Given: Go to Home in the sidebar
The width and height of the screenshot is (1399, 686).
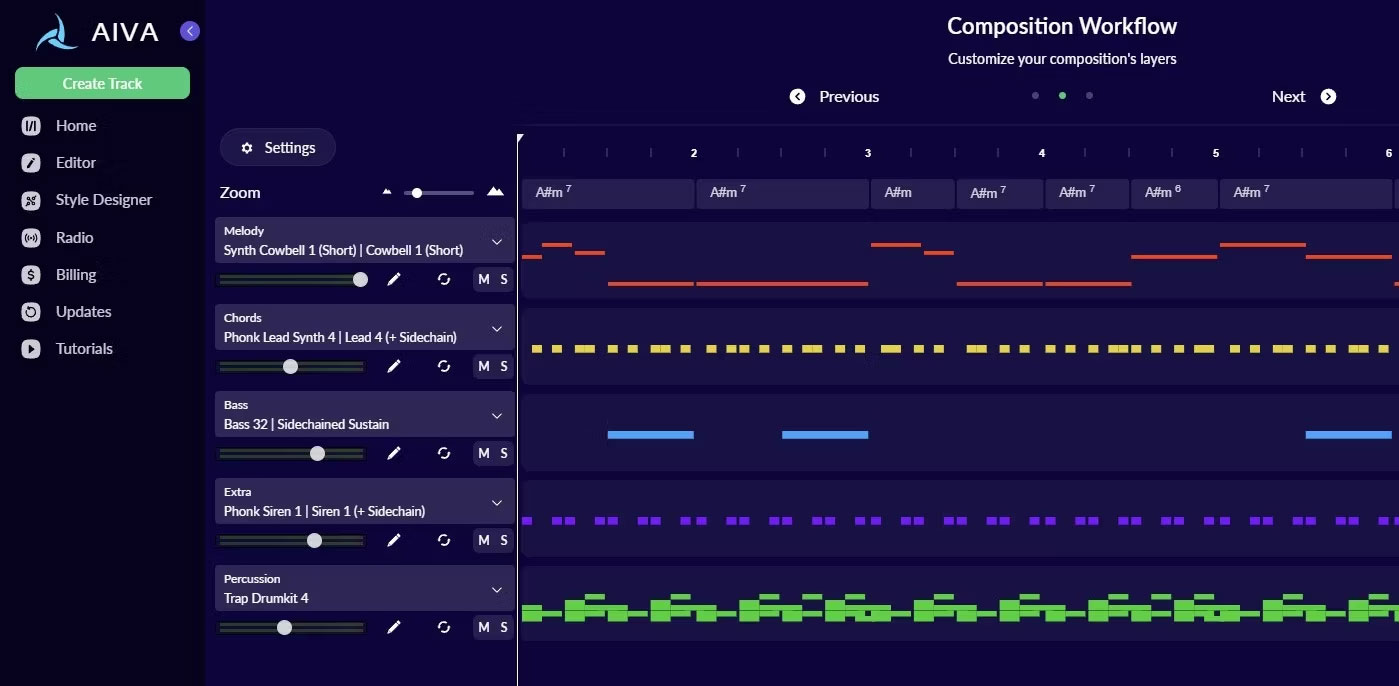Looking at the screenshot, I should (77, 125).
